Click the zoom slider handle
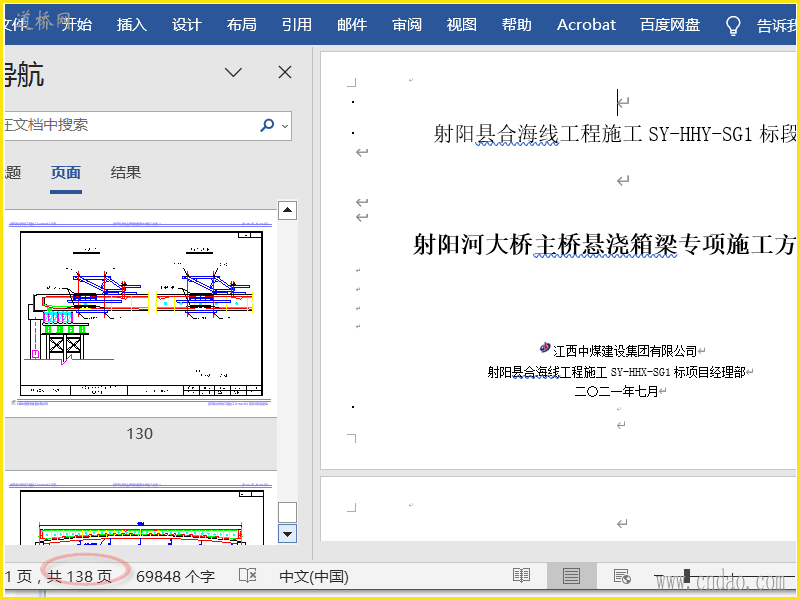This screenshot has height=600, width=800. 687,577
